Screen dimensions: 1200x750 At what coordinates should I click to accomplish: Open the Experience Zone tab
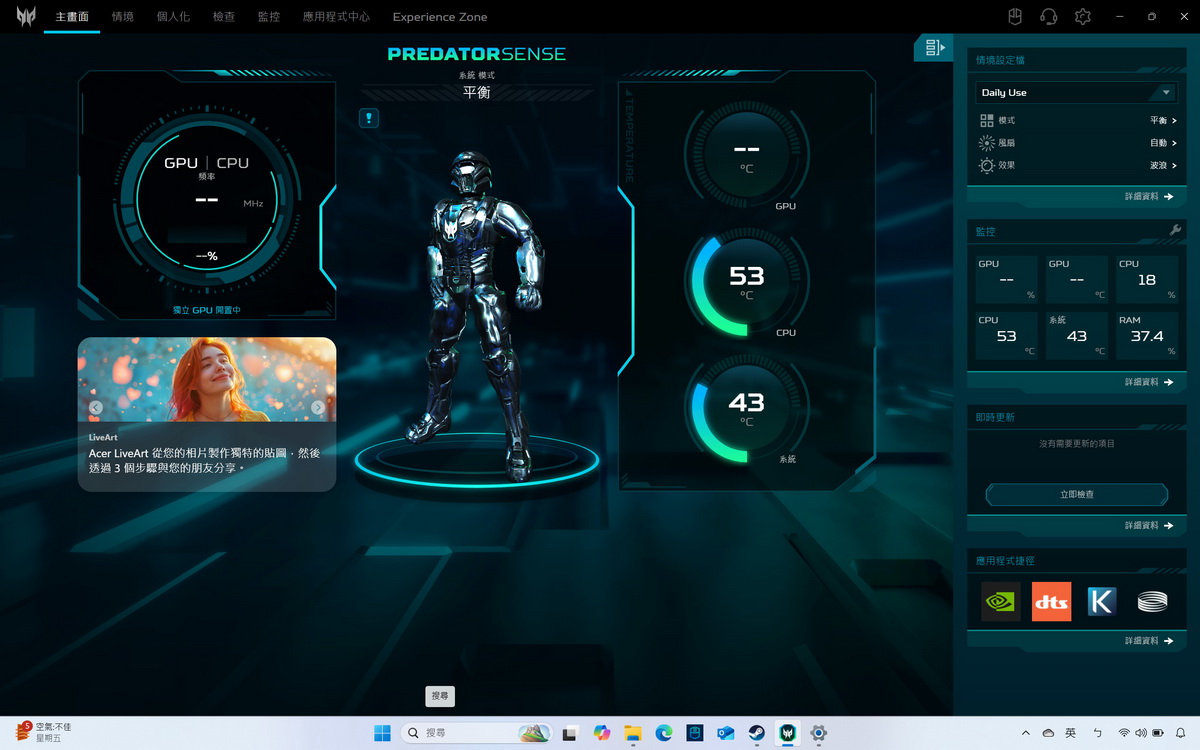point(439,17)
